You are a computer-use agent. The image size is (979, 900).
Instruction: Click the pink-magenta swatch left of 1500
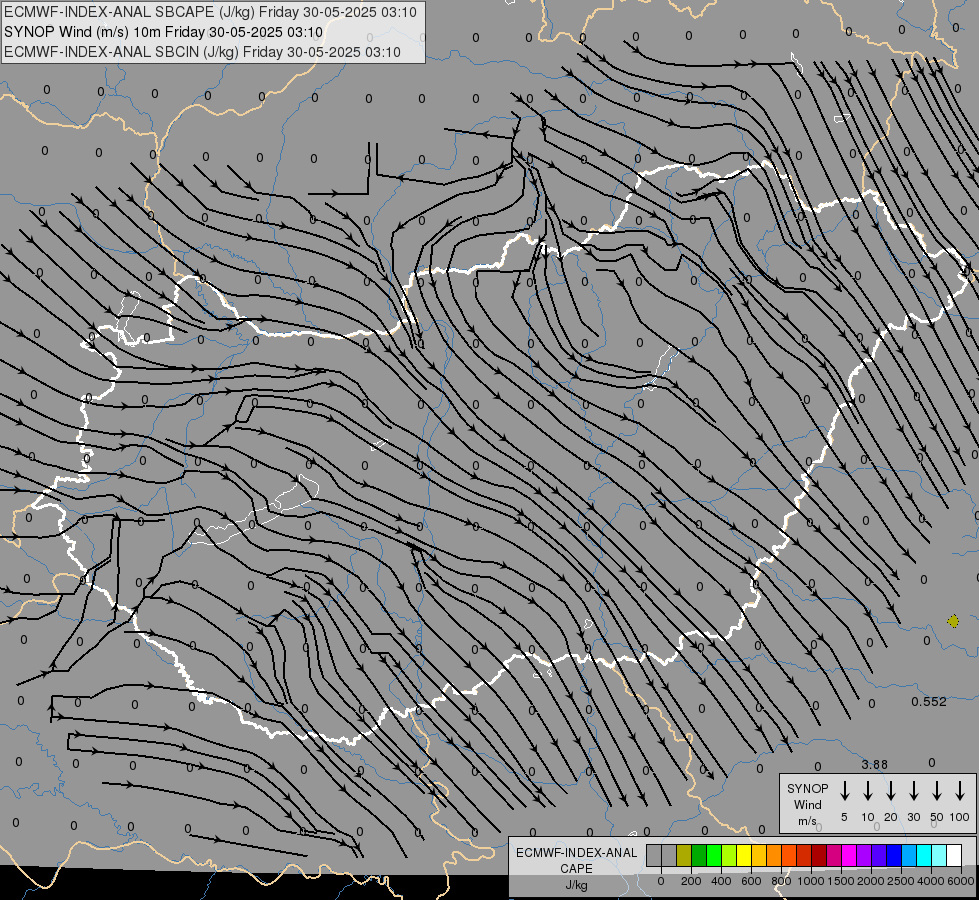(834, 856)
